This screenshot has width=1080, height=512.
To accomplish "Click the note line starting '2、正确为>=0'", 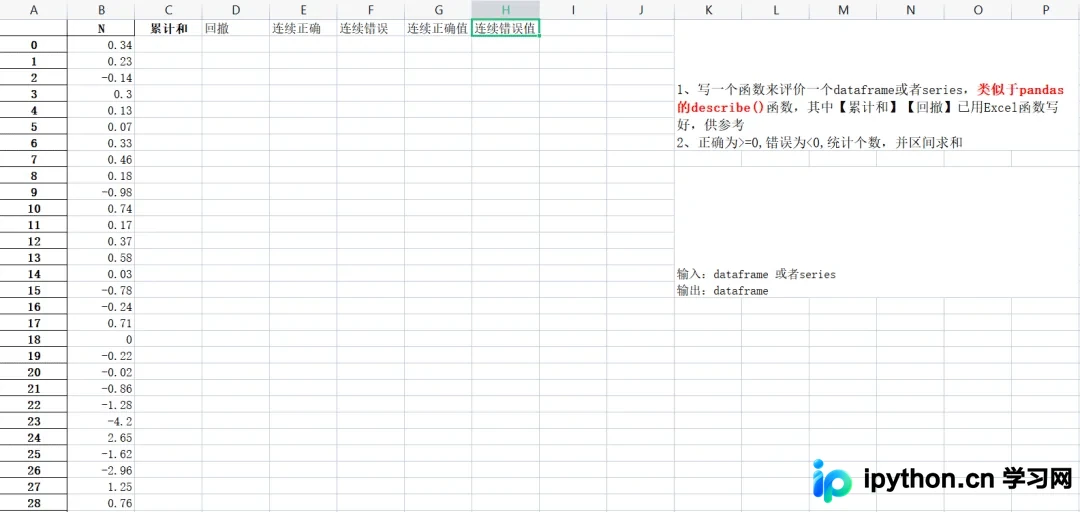I will pos(819,143).
